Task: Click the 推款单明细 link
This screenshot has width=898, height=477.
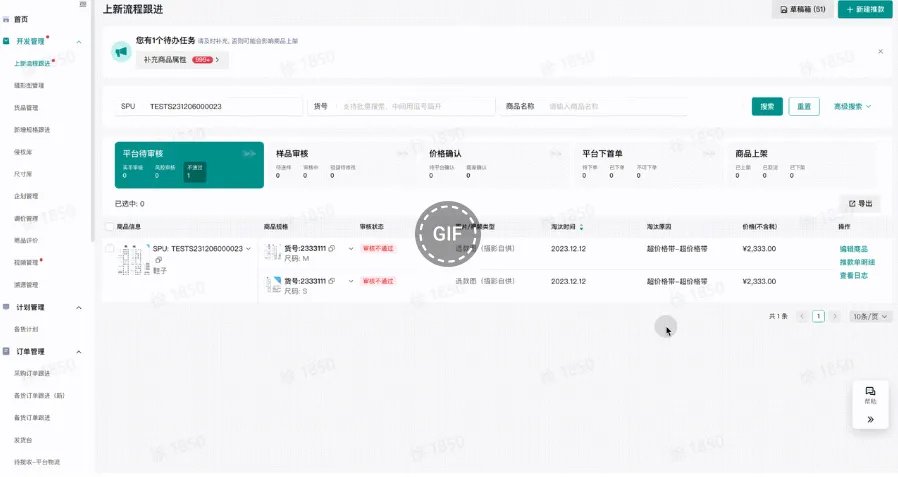Action: [x=857, y=262]
